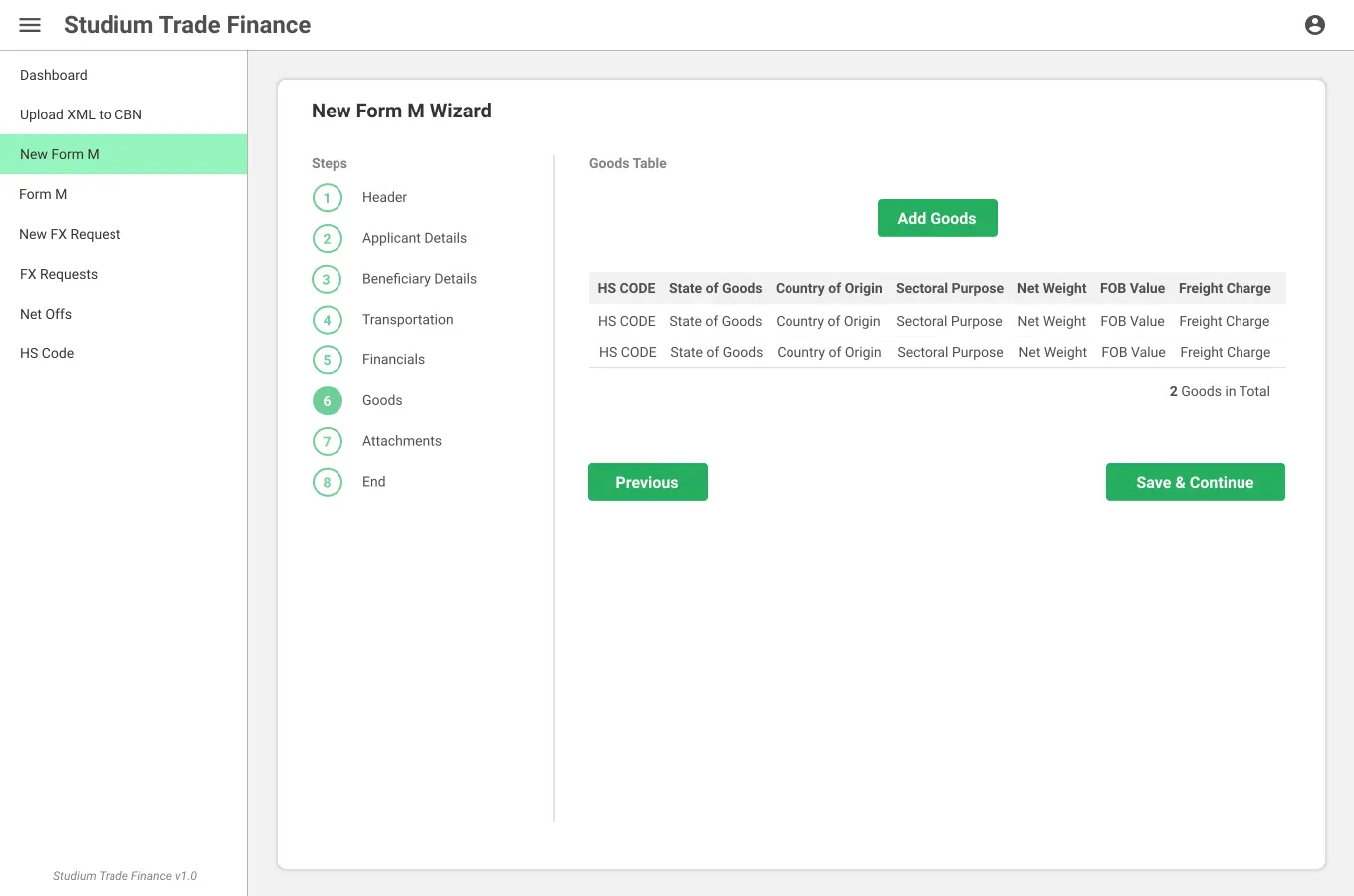Image resolution: width=1354 pixels, height=896 pixels.
Task: Click the Sectoral Purpose column header
Action: pyautogui.click(x=949, y=288)
